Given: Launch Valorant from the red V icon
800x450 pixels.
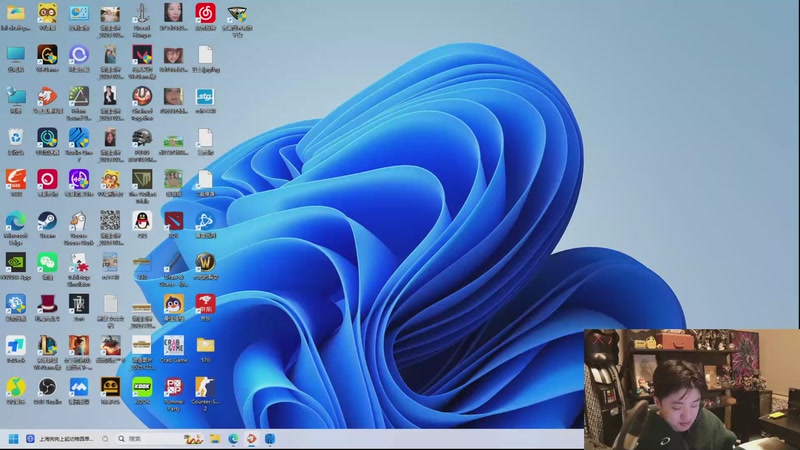Looking at the screenshot, I should pos(142,55).
